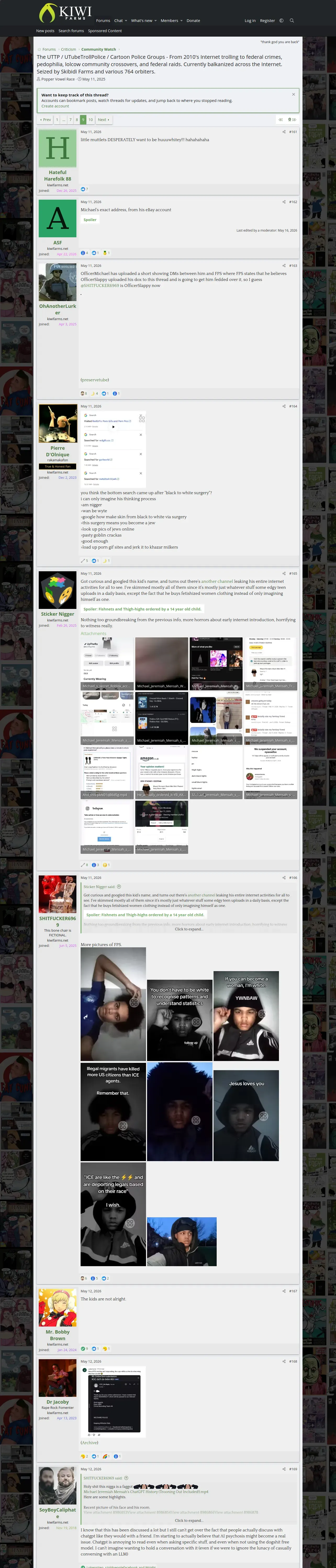Open Pierre D'Olnique's avatar image
Screen dimensions: 336x1568
[57, 423]
